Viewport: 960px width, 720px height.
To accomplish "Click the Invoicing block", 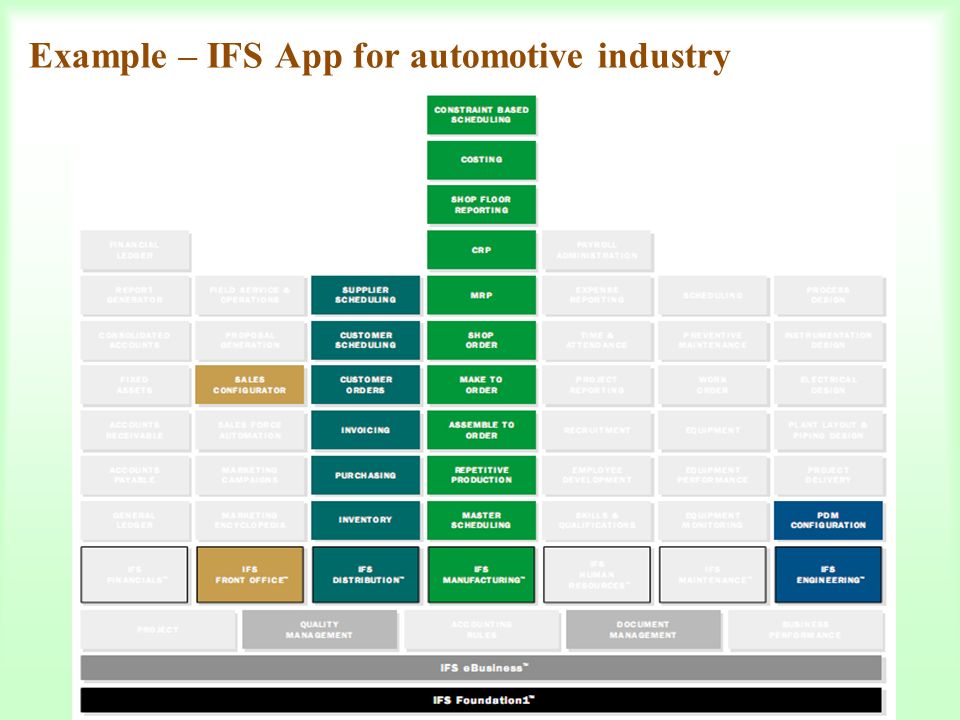I will click(366, 430).
